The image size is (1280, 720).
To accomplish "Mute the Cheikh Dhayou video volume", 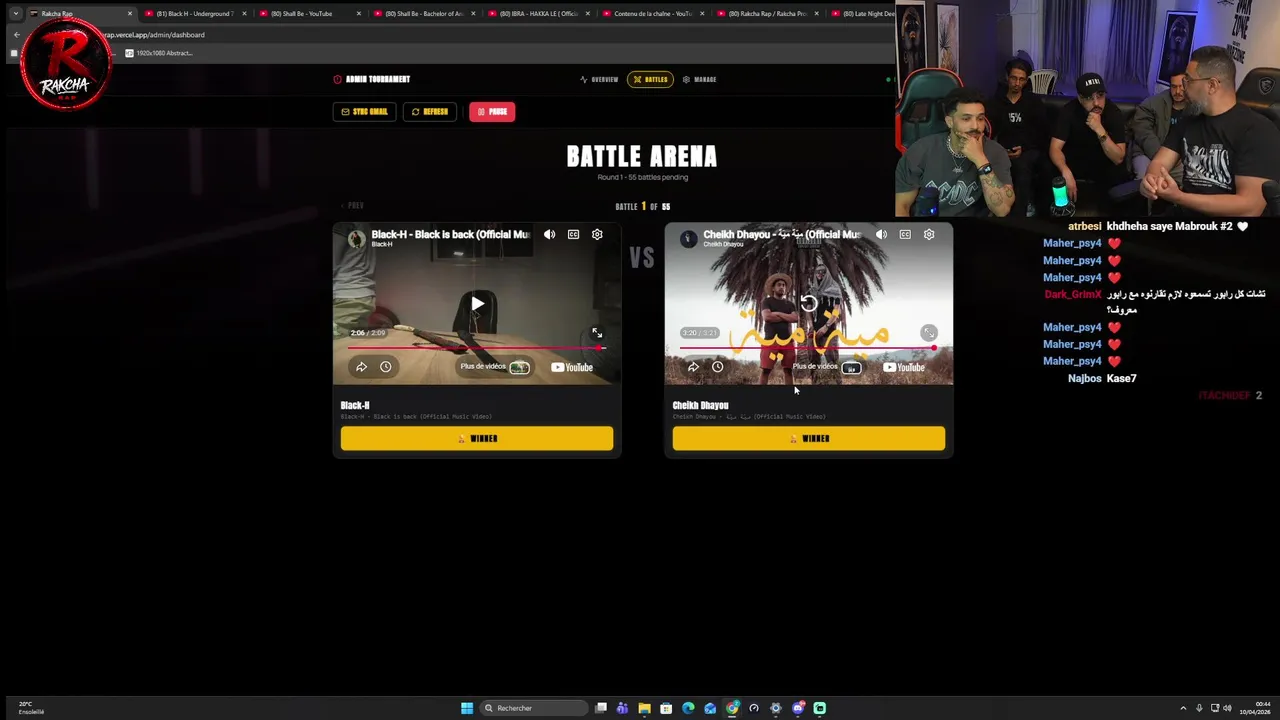I will click(x=881, y=234).
